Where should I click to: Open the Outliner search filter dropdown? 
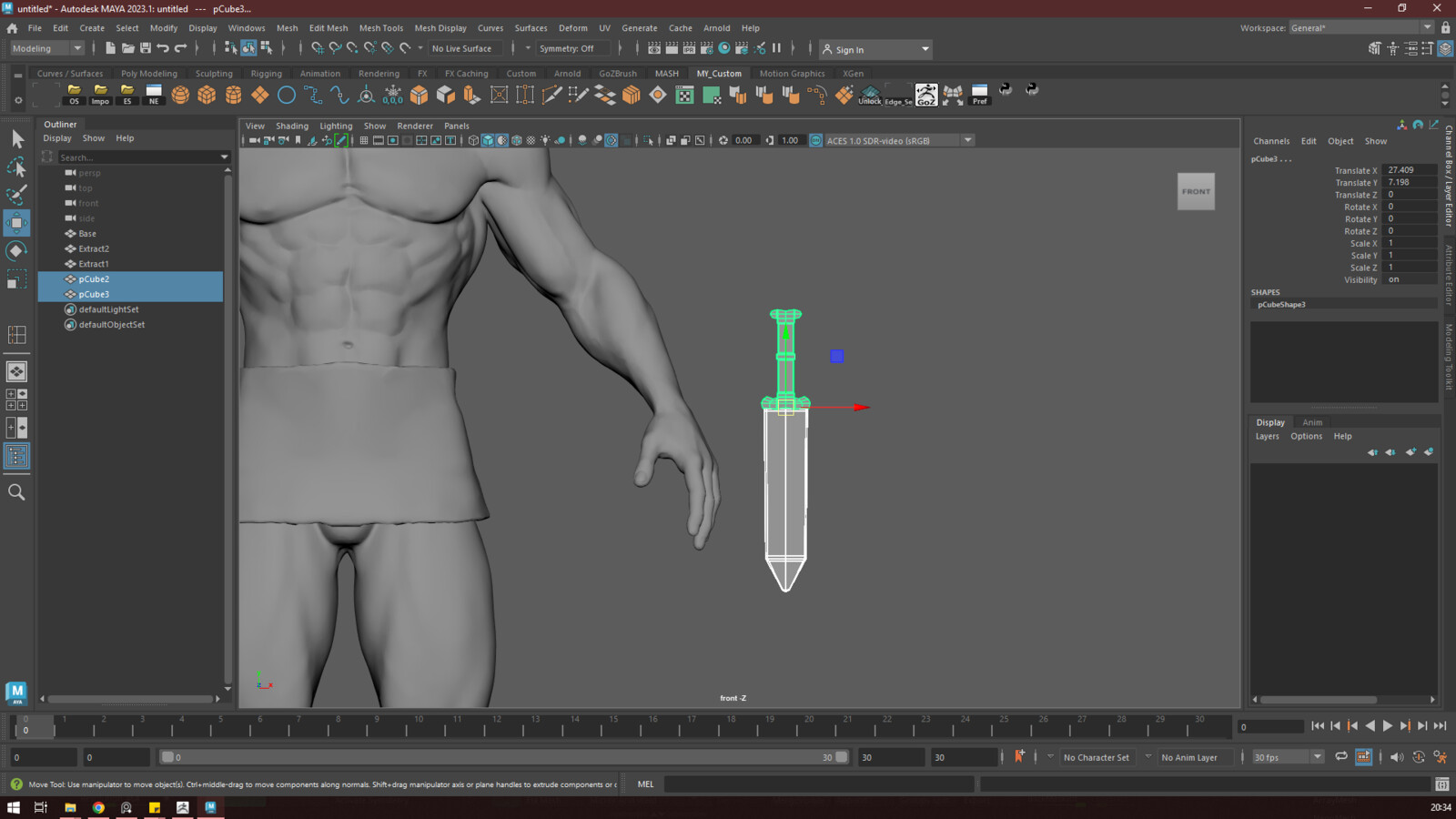click(224, 157)
